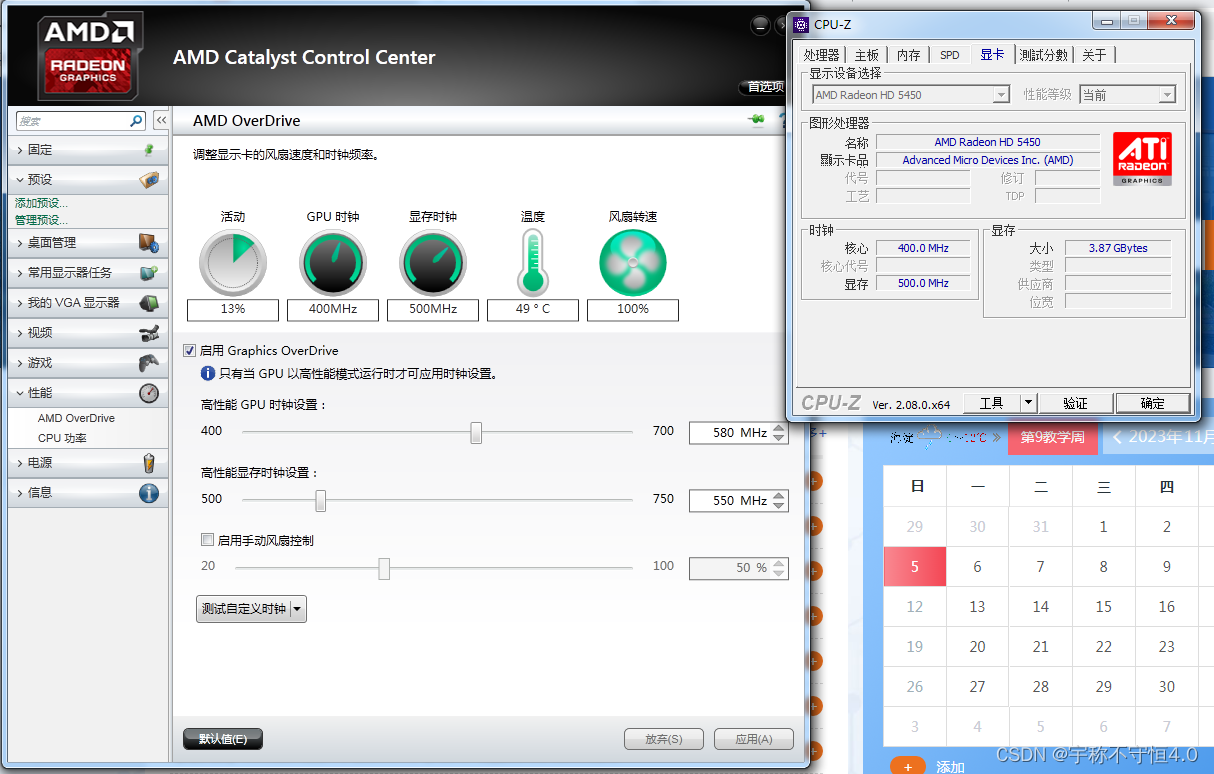Click the presets icon beside 预设
This screenshot has height=774, width=1214.
coord(149,180)
